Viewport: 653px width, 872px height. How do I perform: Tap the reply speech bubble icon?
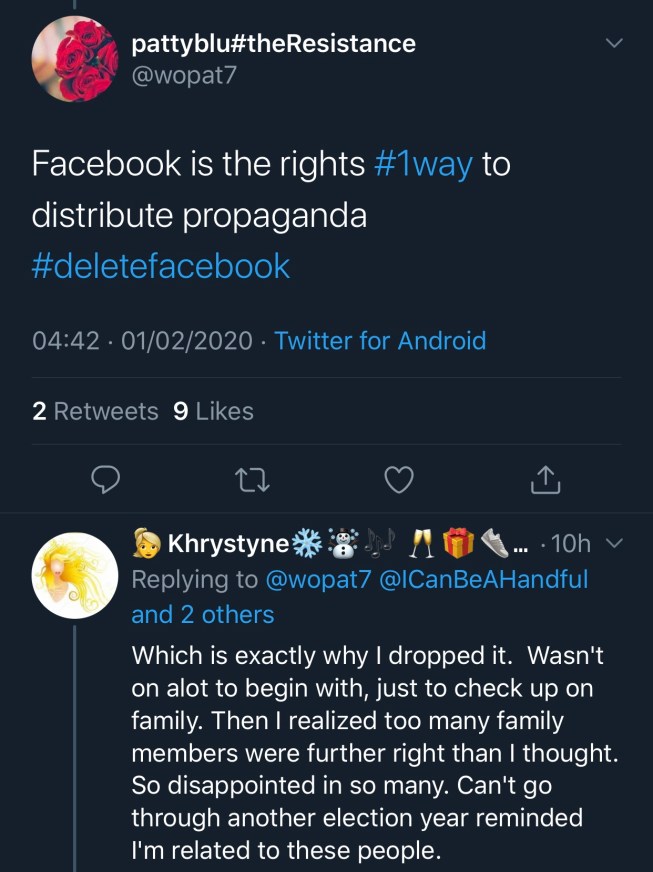click(106, 481)
